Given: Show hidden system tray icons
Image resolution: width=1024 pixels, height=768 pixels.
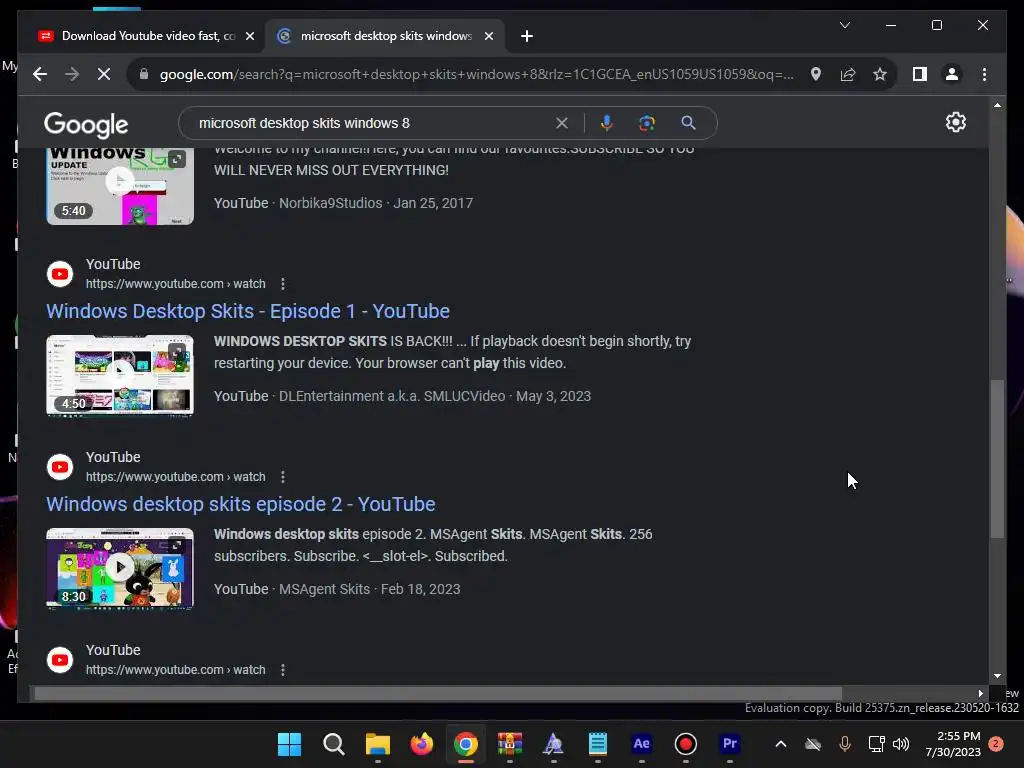Looking at the screenshot, I should coord(780,744).
